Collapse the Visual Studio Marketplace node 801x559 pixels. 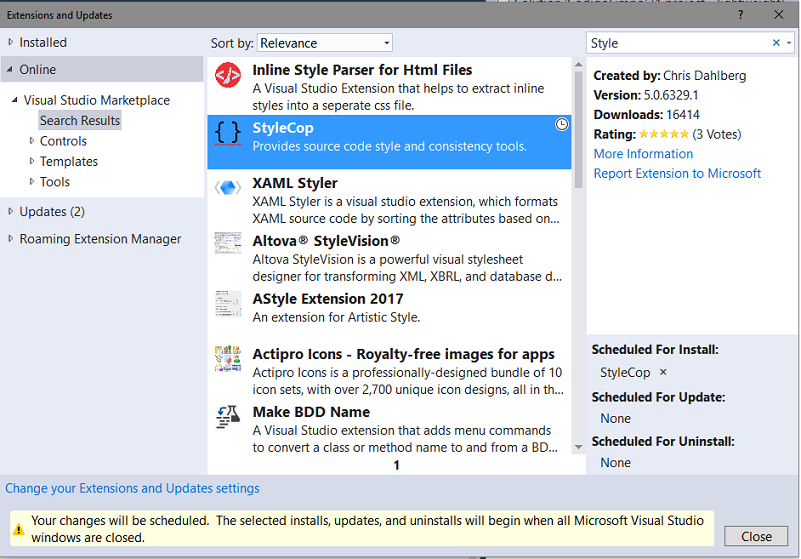[x=15, y=100]
